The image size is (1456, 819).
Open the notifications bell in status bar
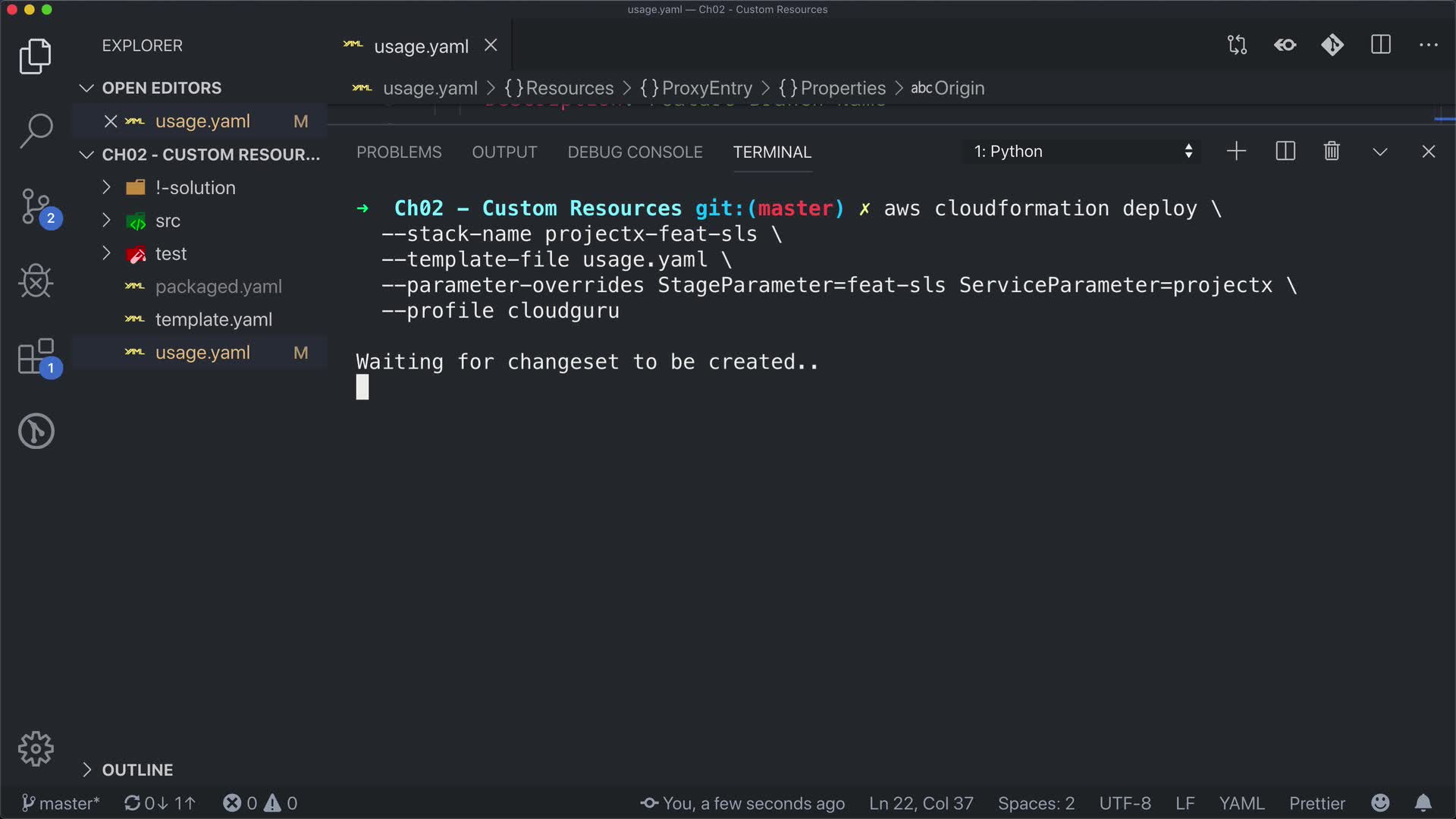point(1423,803)
